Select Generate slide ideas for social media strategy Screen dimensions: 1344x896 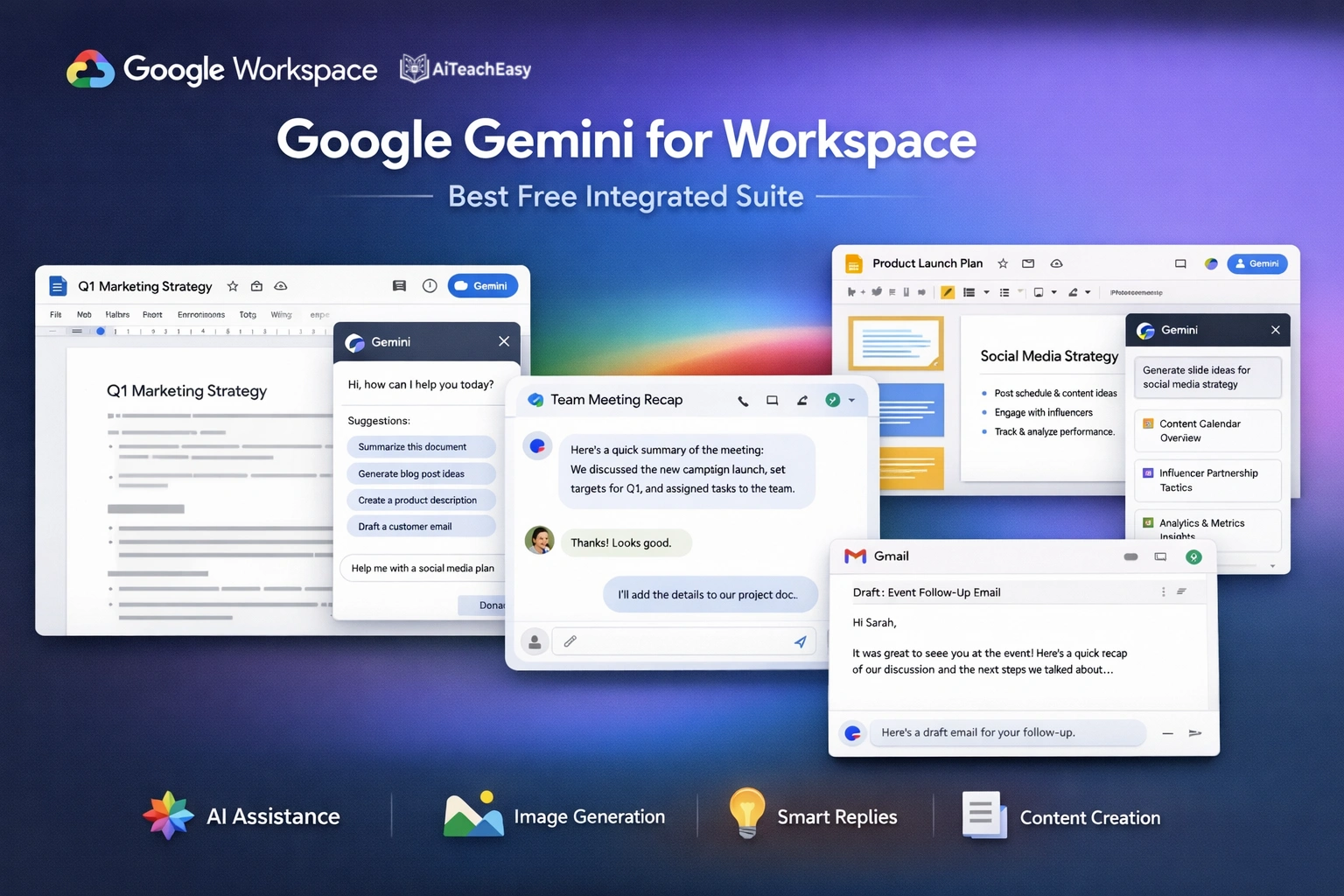tap(1207, 377)
